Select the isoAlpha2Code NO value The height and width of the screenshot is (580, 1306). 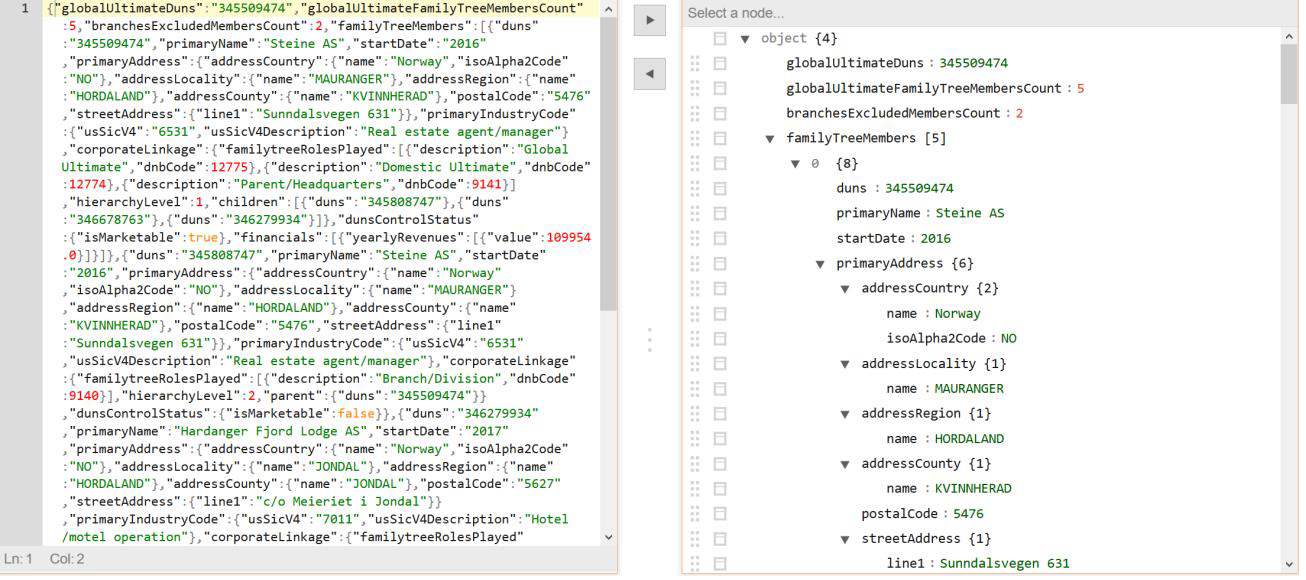click(x=1008, y=338)
